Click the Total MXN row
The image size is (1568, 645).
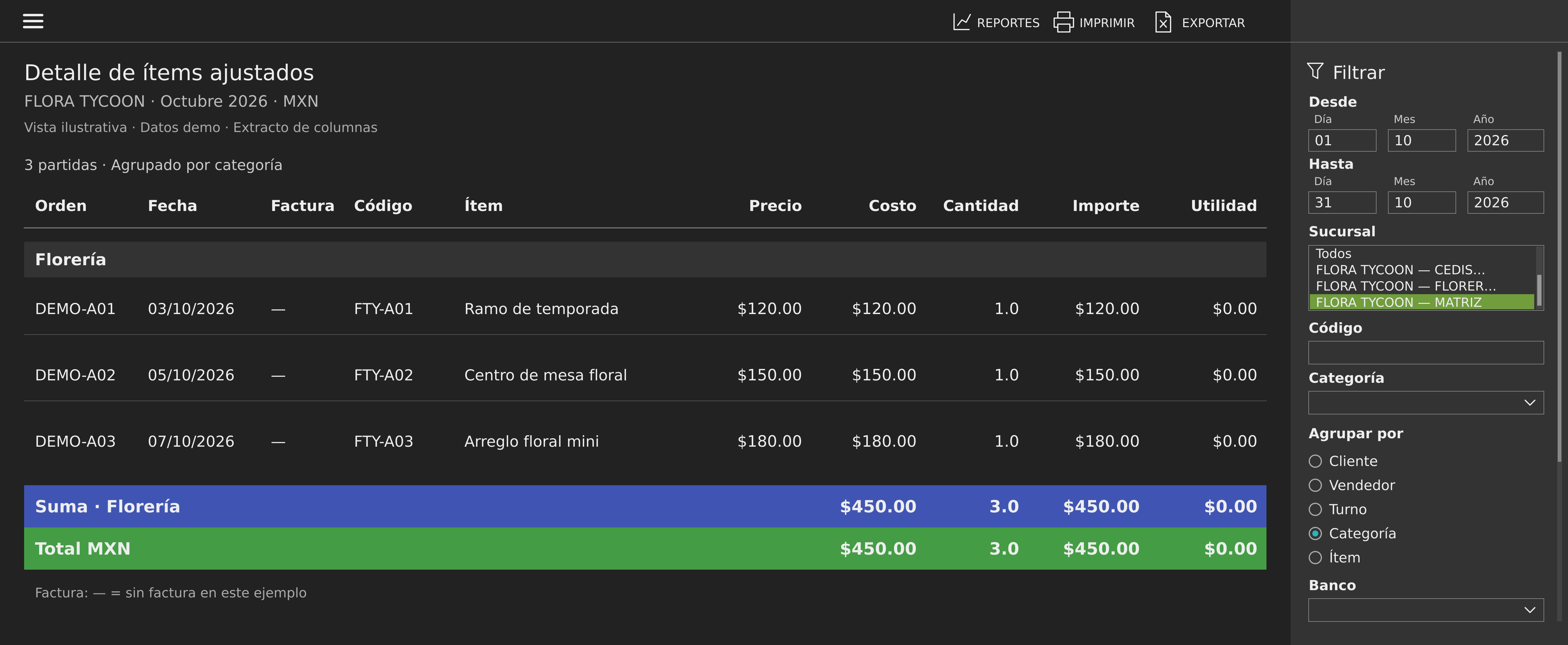click(645, 549)
